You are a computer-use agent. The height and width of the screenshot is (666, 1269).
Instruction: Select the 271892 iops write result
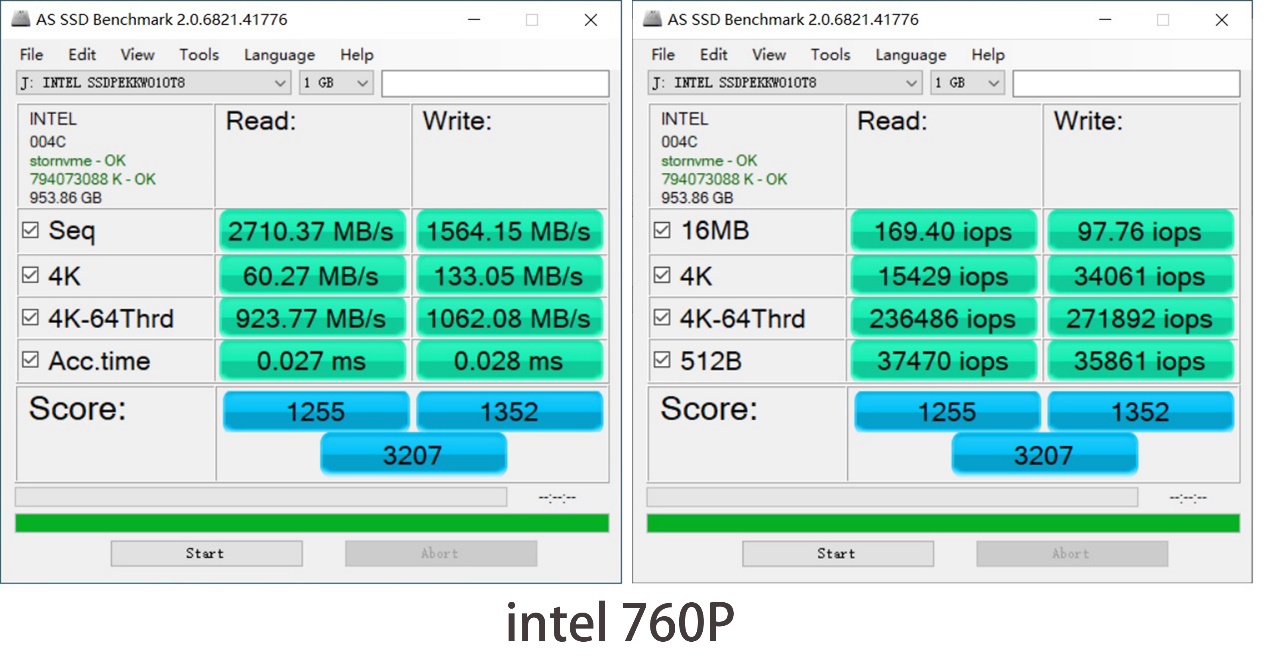(1140, 318)
